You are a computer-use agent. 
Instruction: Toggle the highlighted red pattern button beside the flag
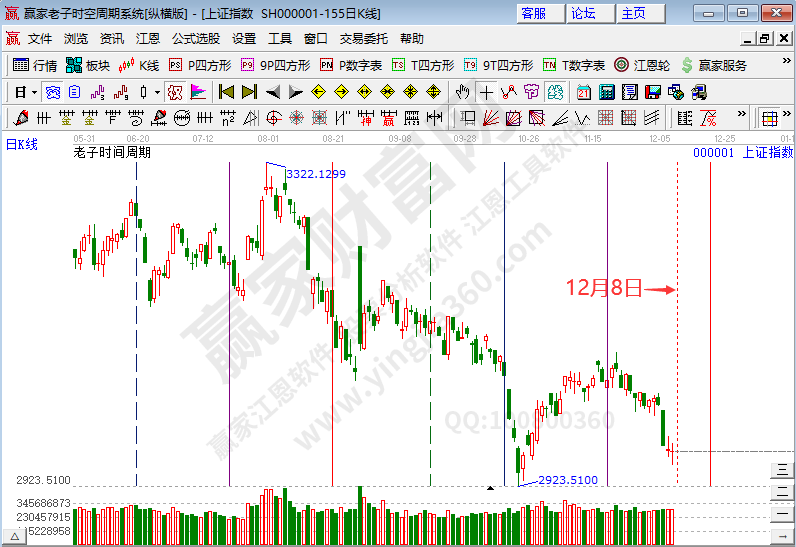(175, 92)
